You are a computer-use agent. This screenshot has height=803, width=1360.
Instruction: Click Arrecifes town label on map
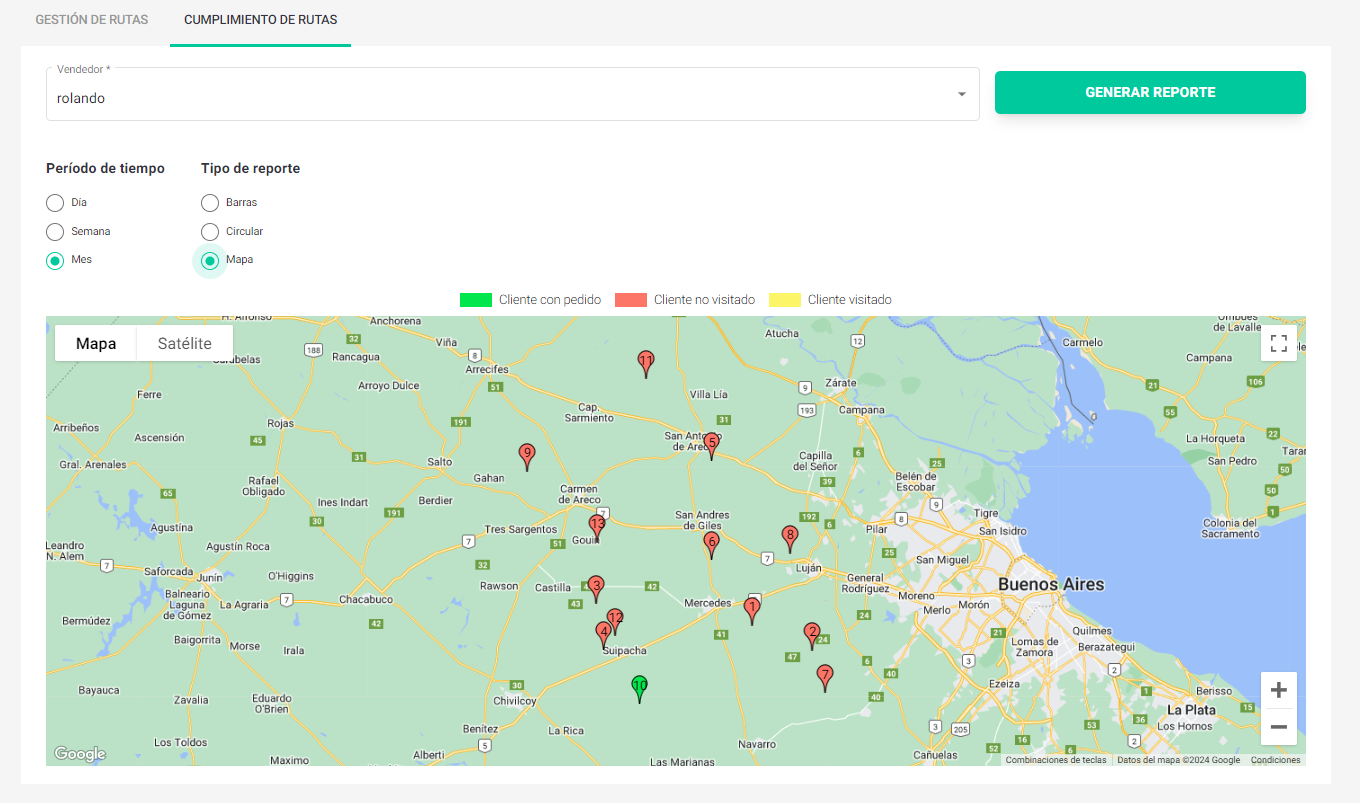[487, 370]
